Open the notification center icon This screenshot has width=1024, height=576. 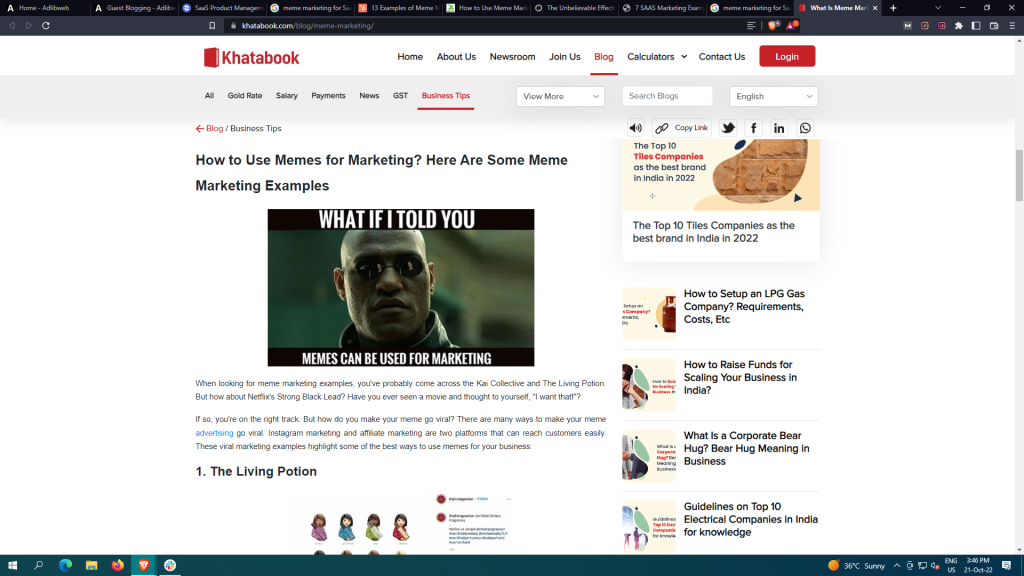click(x=1006, y=565)
